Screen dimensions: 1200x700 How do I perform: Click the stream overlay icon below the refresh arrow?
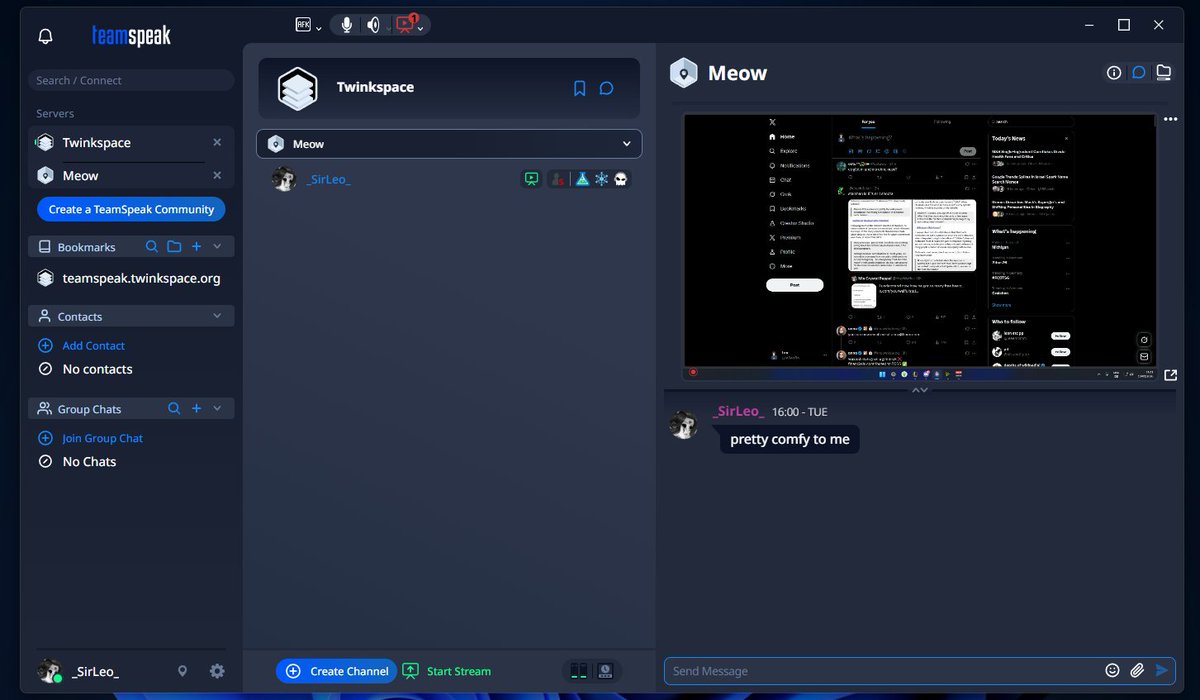[x=1144, y=357]
